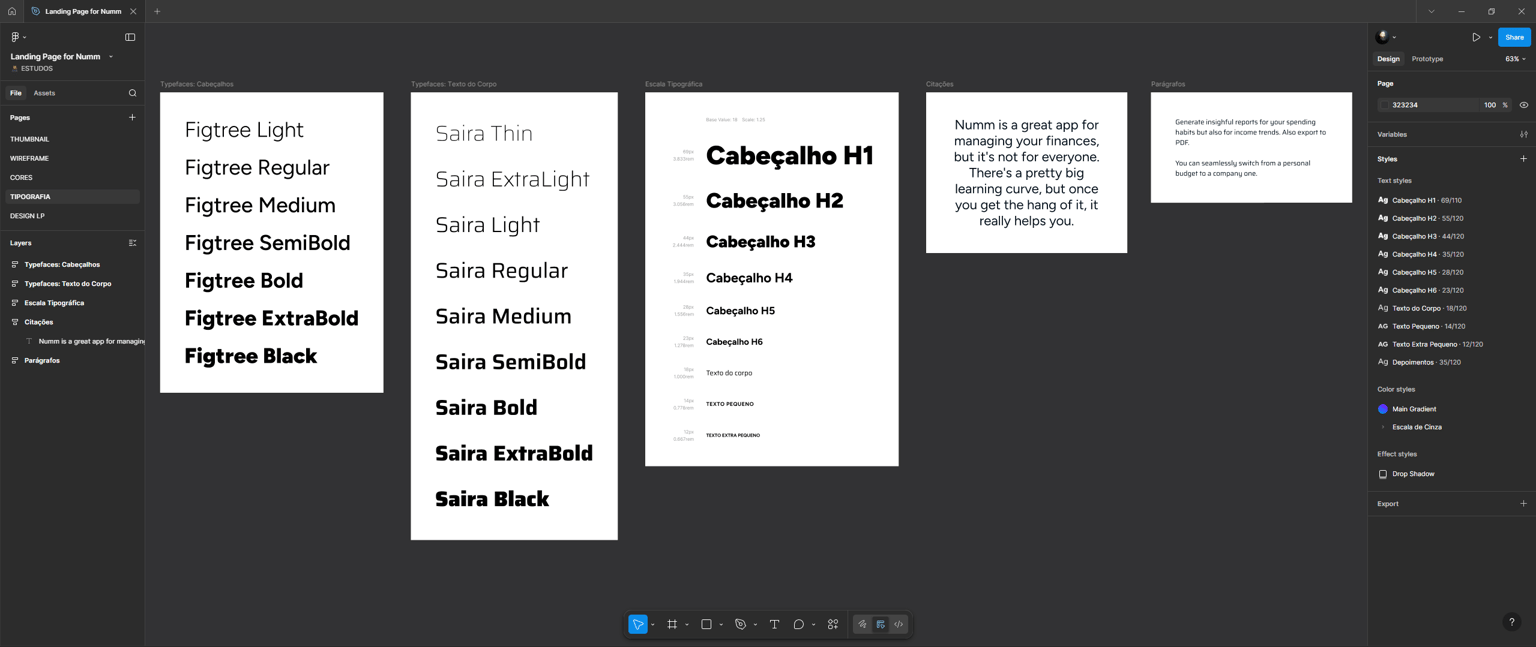Search layers with magnifier icon
The width and height of the screenshot is (1536, 647).
pos(132,93)
